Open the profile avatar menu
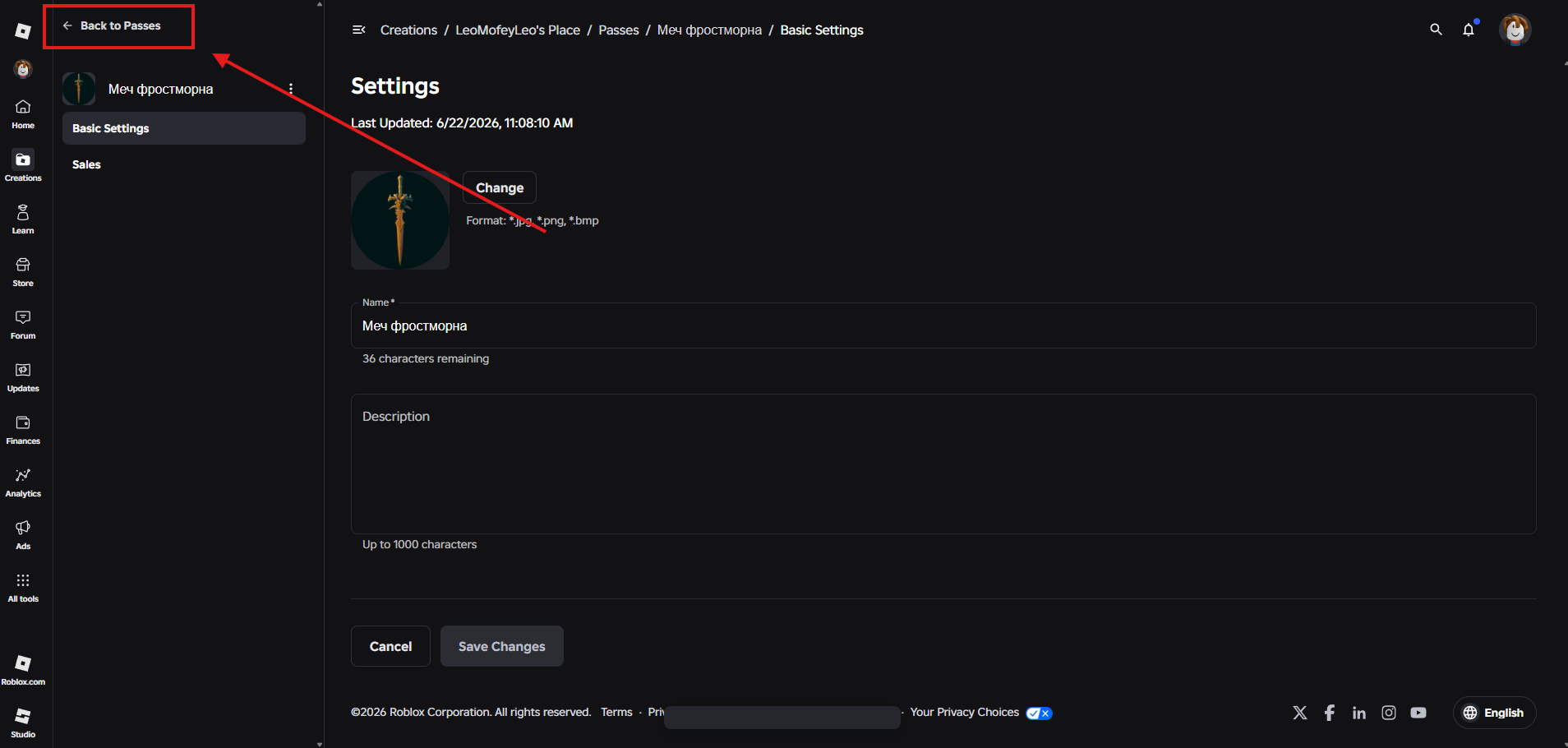 tap(1515, 30)
